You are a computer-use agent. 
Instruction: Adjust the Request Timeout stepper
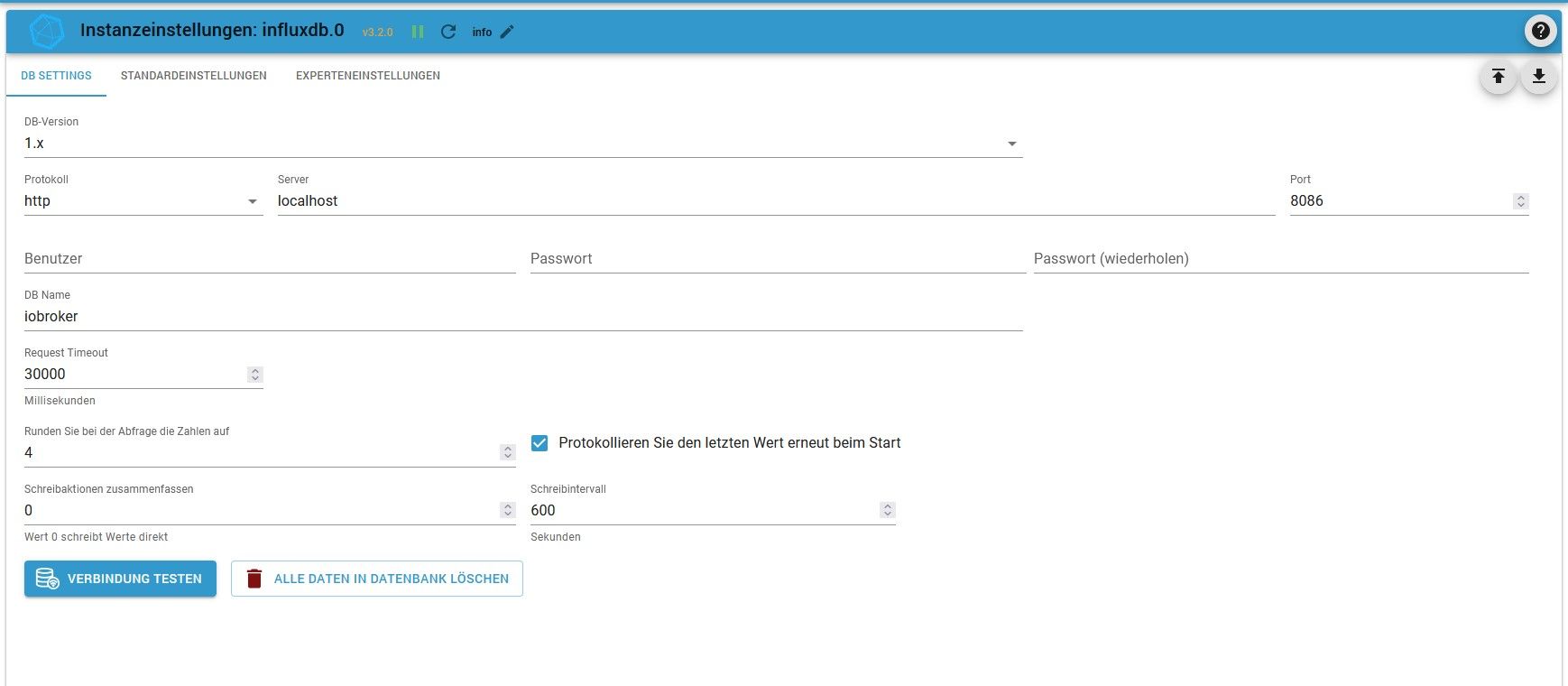[x=255, y=375]
